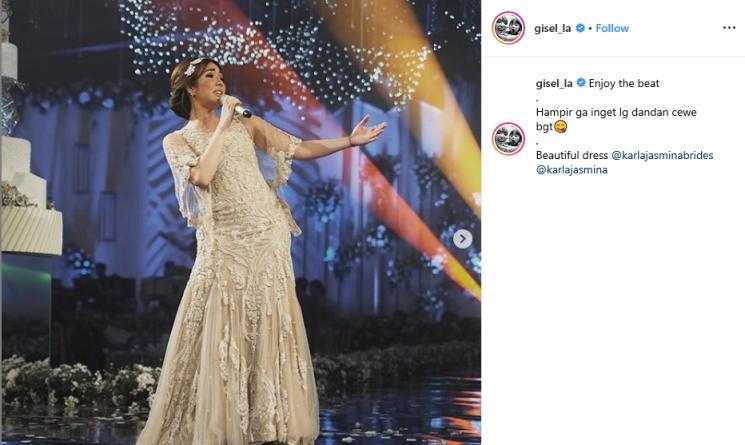Click verified badge in the caption

tap(581, 83)
